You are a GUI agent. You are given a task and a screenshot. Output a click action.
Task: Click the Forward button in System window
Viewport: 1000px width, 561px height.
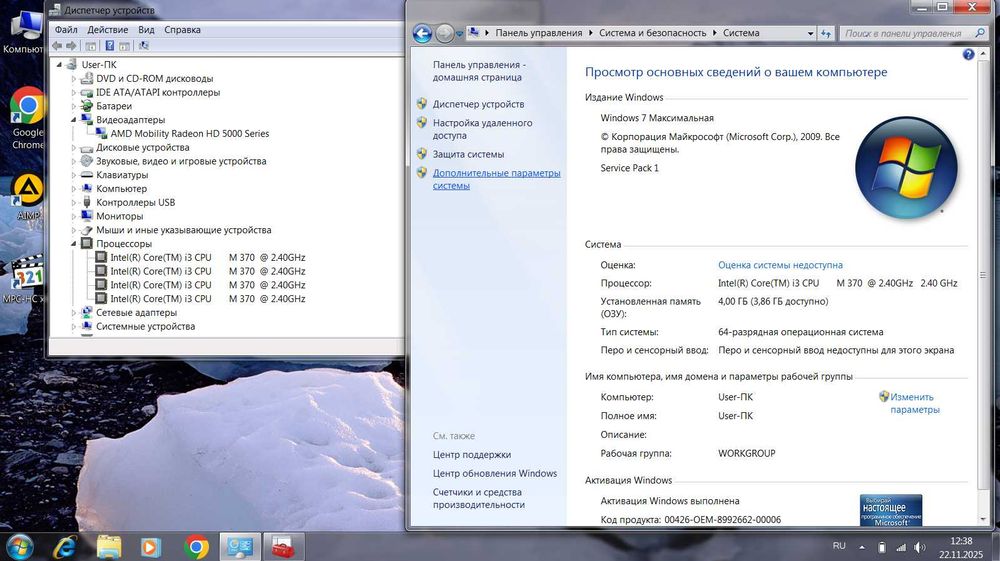click(x=445, y=33)
